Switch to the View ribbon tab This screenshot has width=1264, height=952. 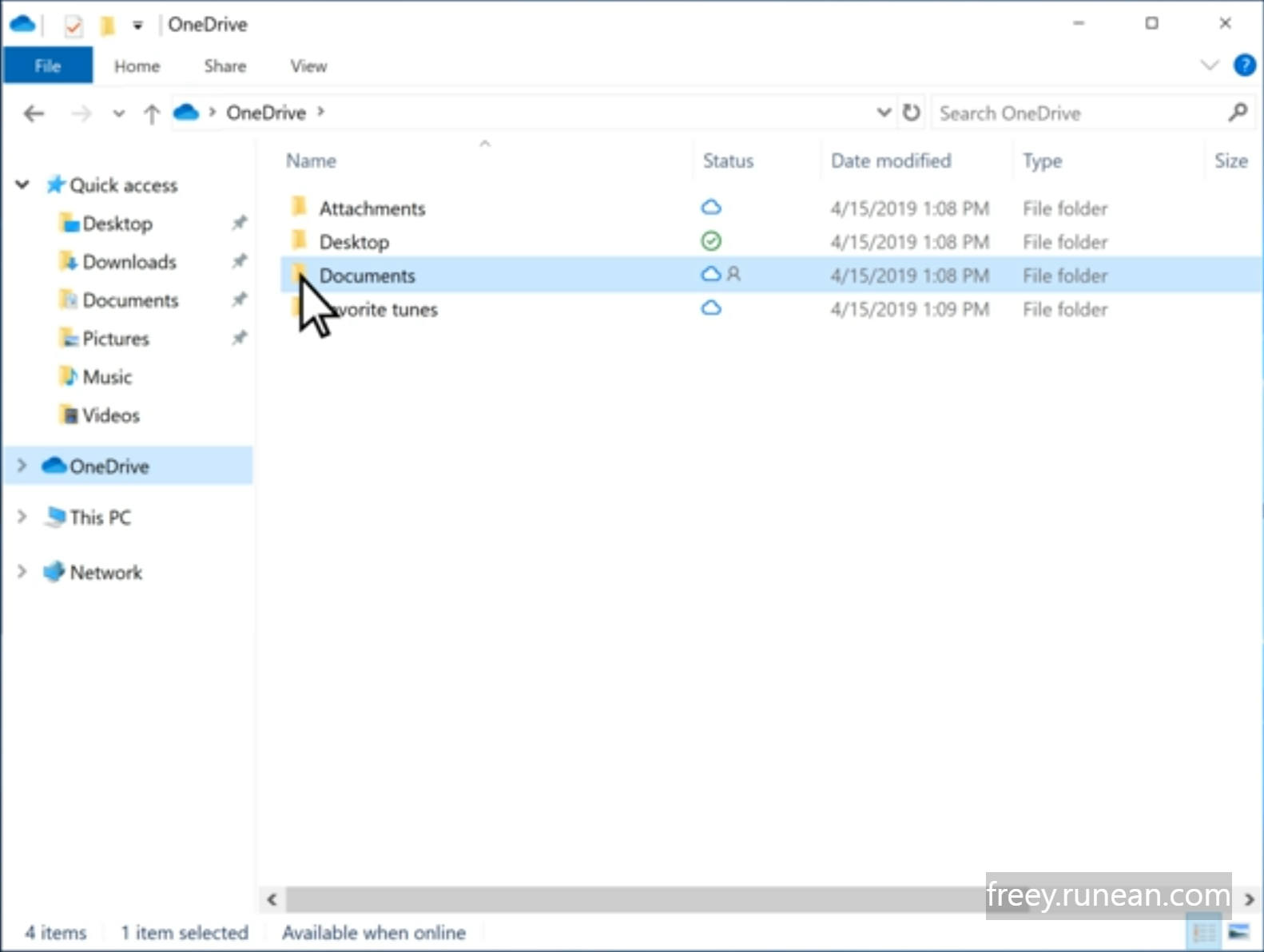[308, 66]
